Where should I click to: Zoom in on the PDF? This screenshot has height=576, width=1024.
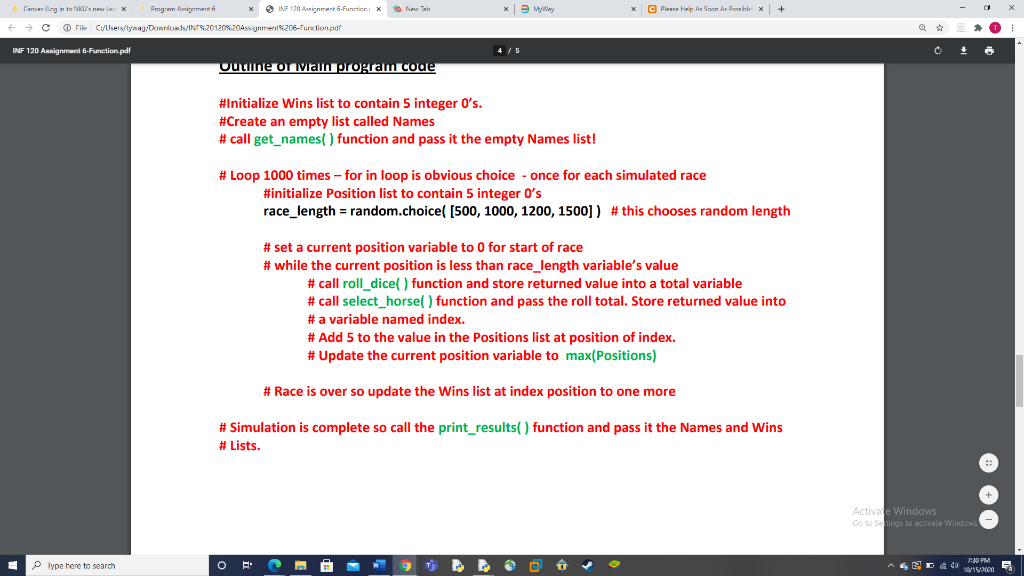989,495
